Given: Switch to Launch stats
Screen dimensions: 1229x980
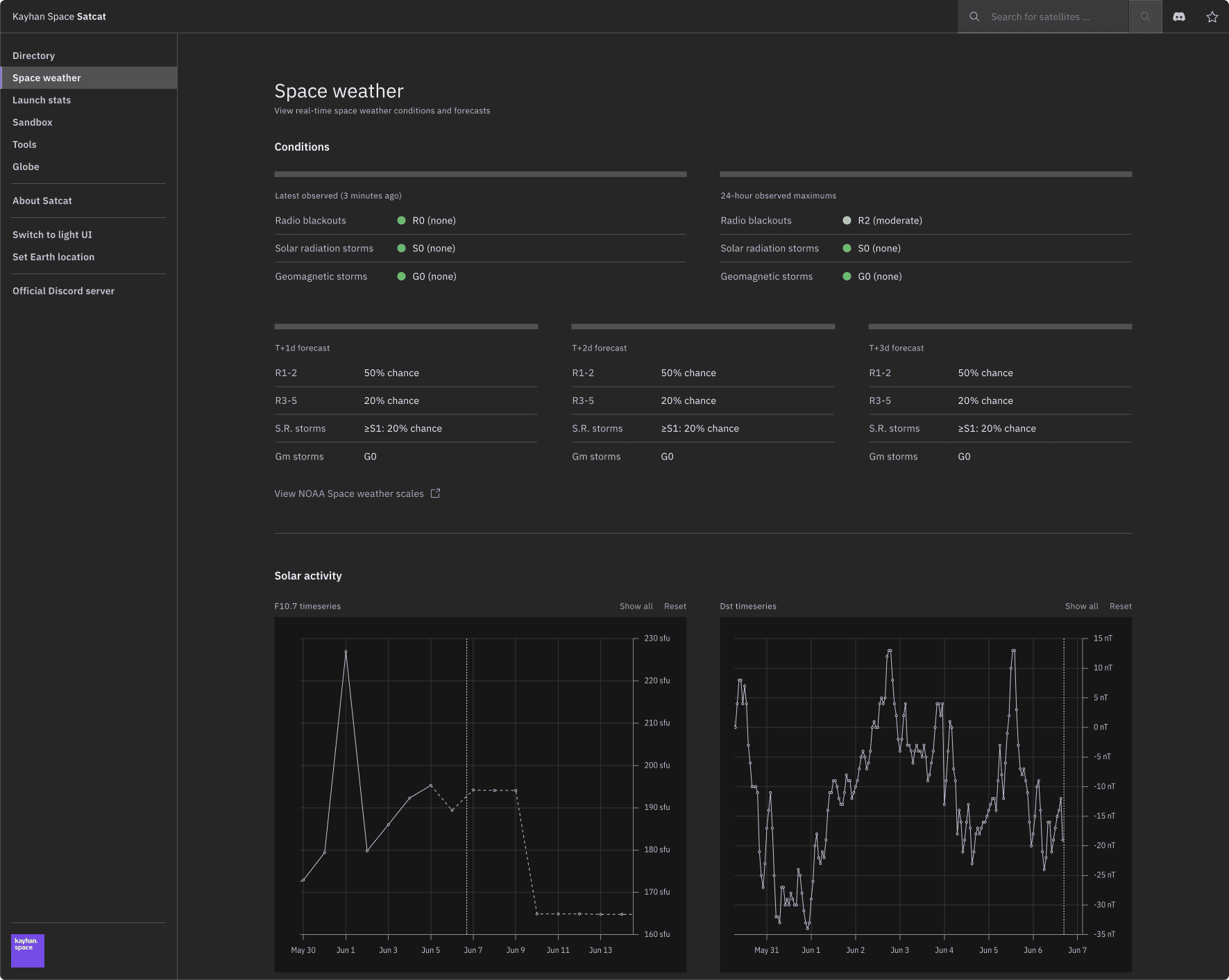Looking at the screenshot, I should [x=41, y=99].
